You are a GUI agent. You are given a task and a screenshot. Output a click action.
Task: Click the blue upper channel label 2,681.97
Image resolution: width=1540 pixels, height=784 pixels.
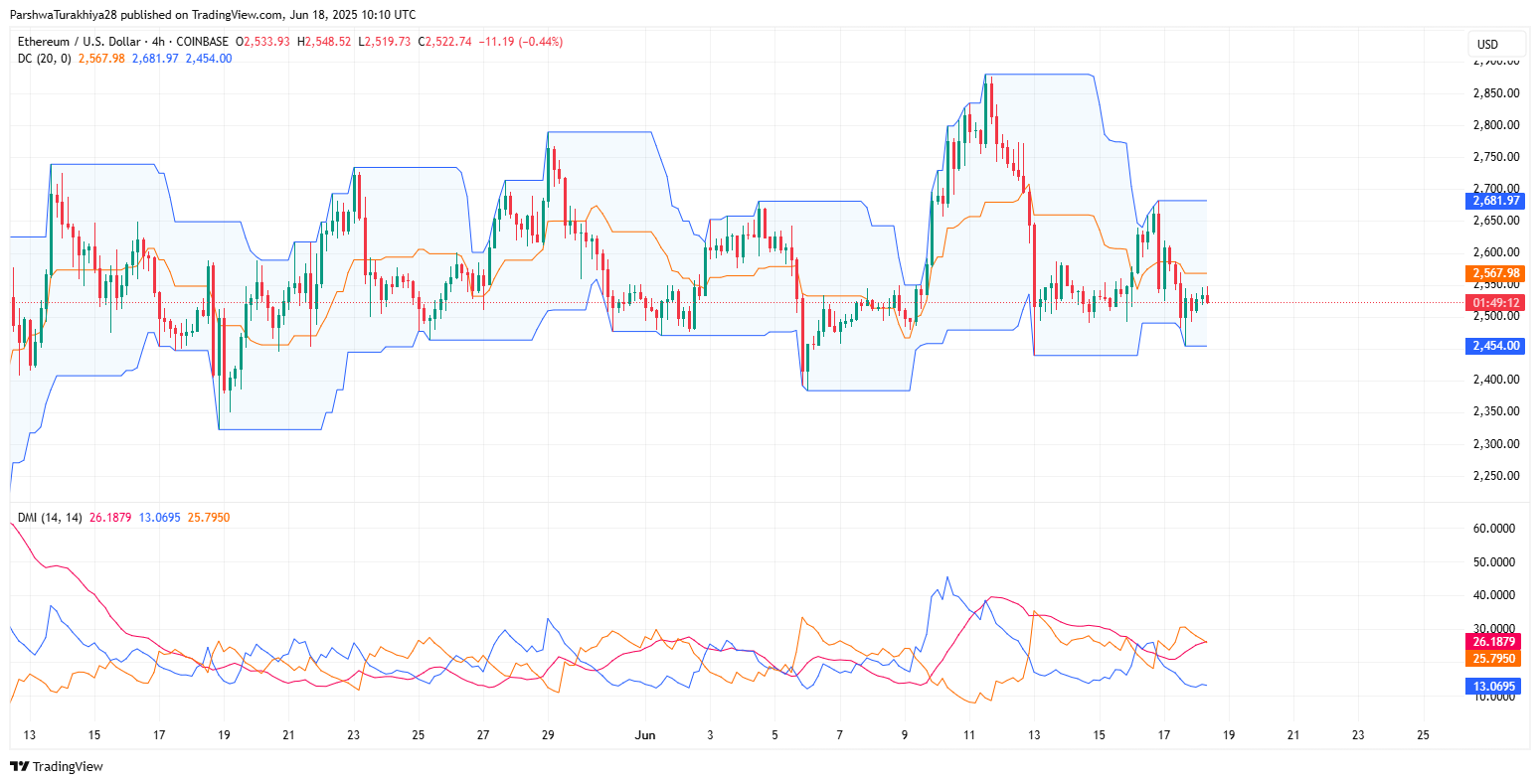tap(1495, 202)
